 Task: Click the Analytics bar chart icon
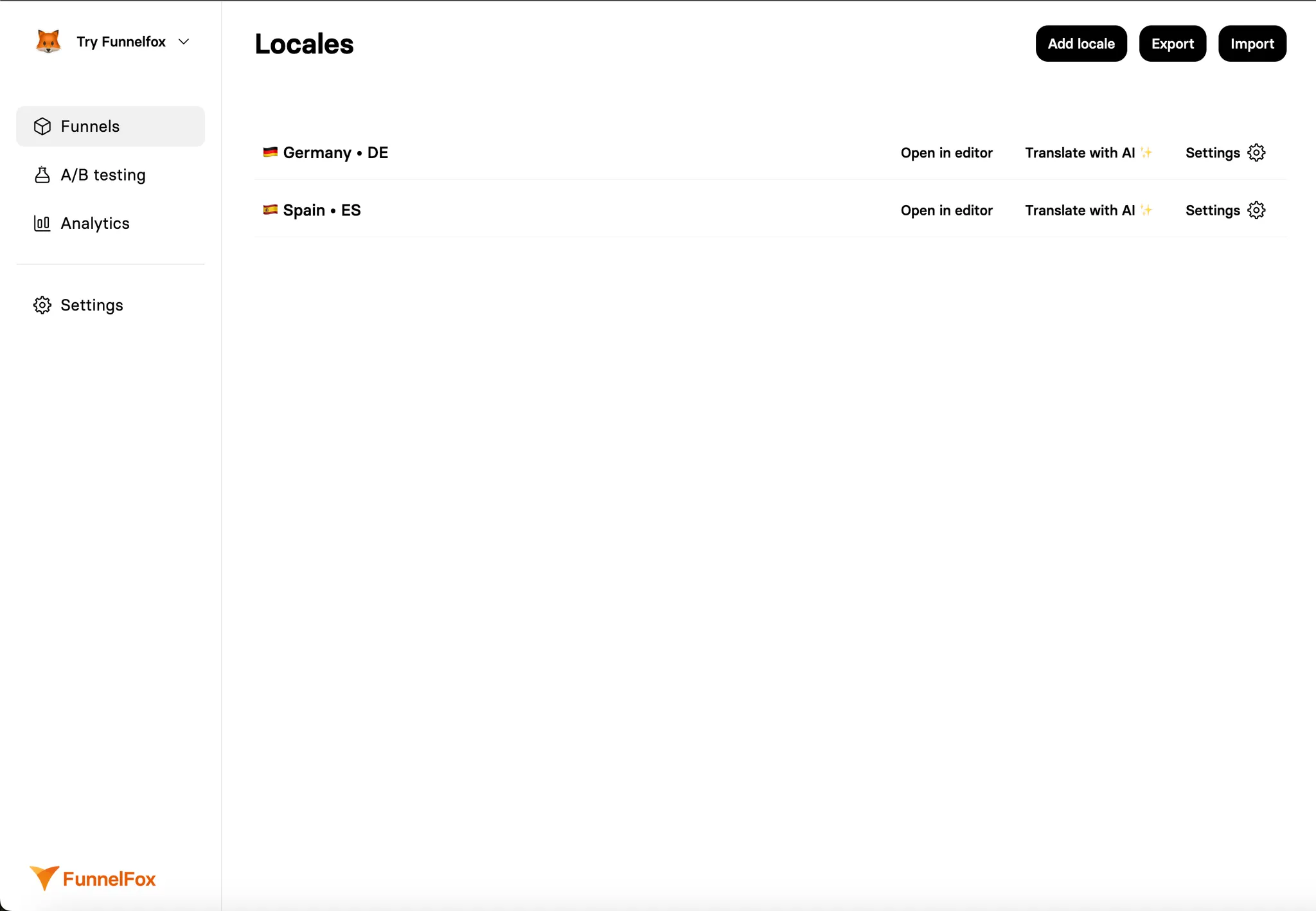pyautogui.click(x=42, y=224)
